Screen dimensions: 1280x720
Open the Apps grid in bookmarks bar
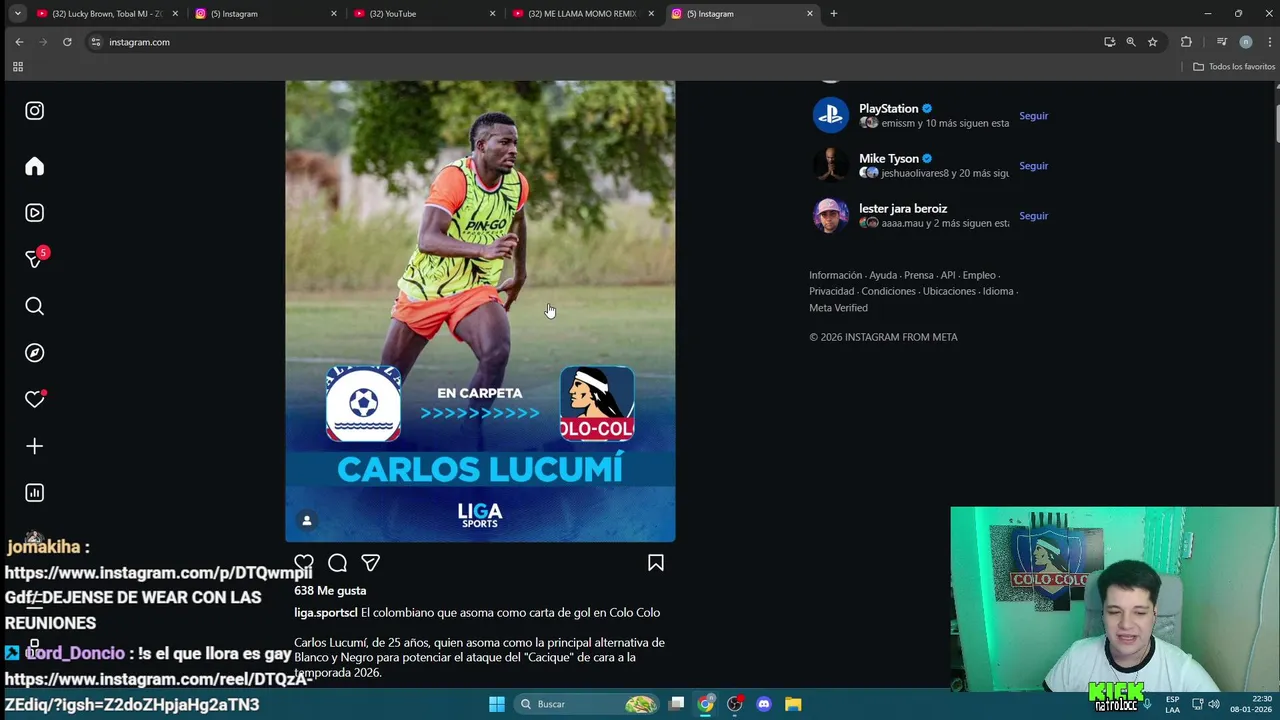[17, 67]
